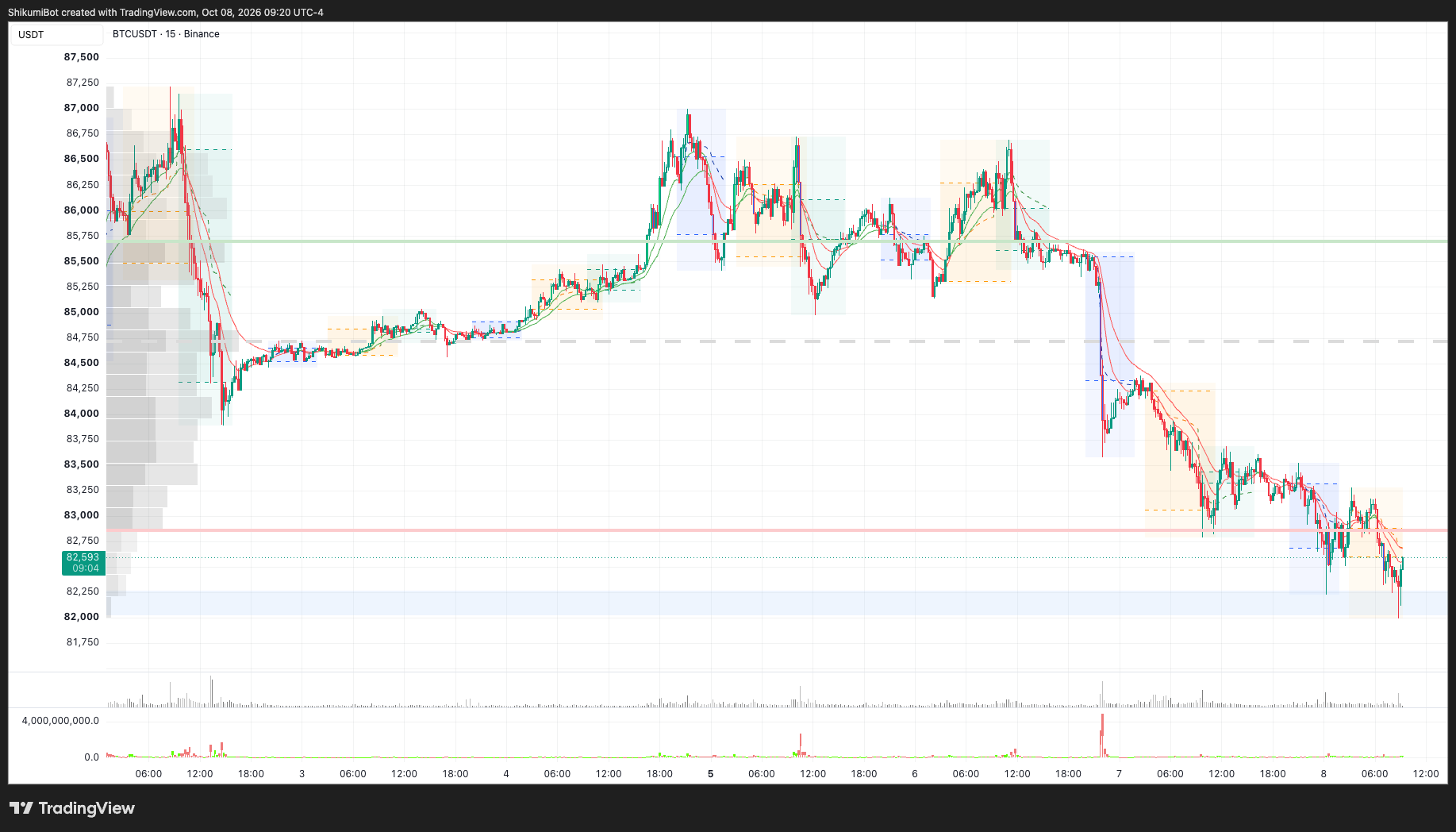Click the TradingView logo

click(72, 808)
